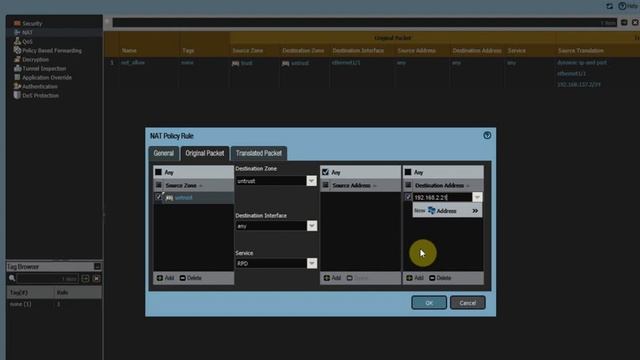Click the Name column header
This screenshot has height=360, width=640.
tap(129, 51)
